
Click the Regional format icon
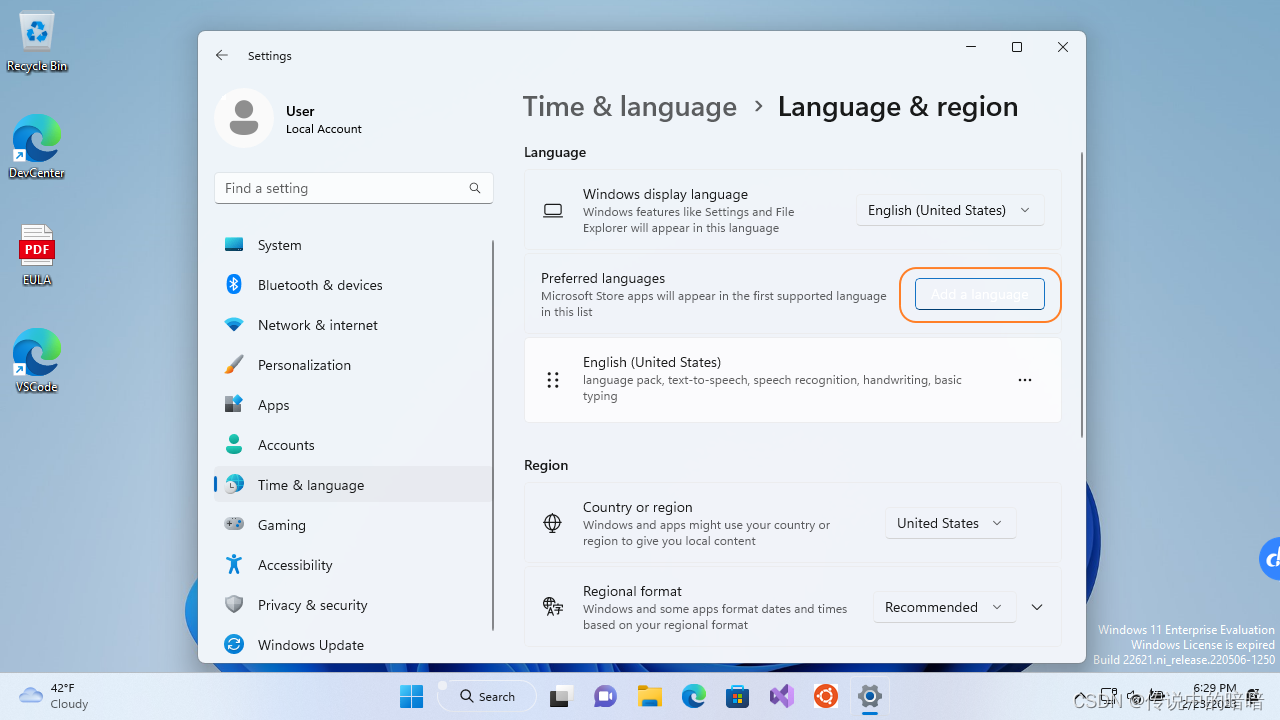point(553,607)
